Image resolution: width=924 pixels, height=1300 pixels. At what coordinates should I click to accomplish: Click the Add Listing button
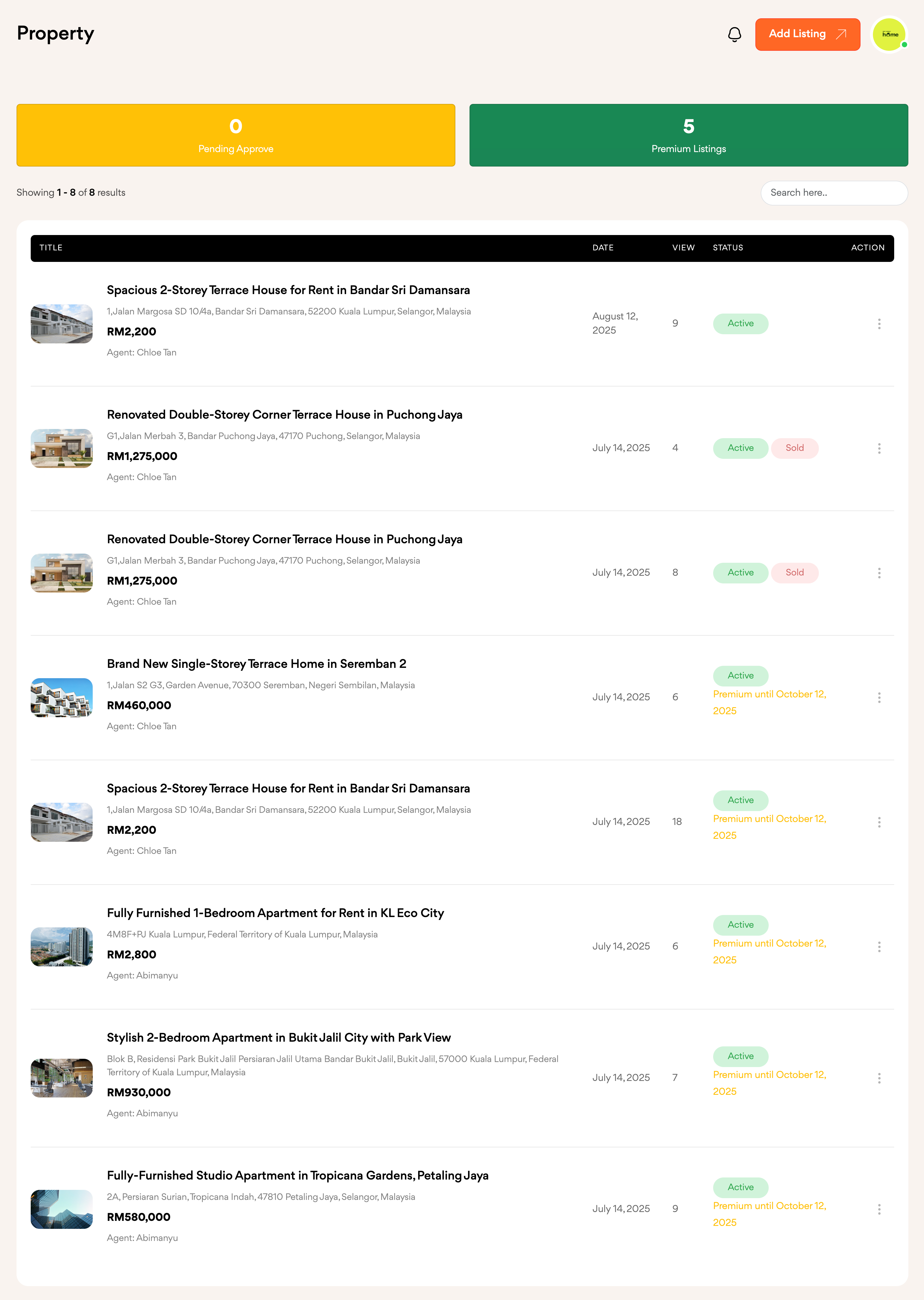click(x=807, y=35)
